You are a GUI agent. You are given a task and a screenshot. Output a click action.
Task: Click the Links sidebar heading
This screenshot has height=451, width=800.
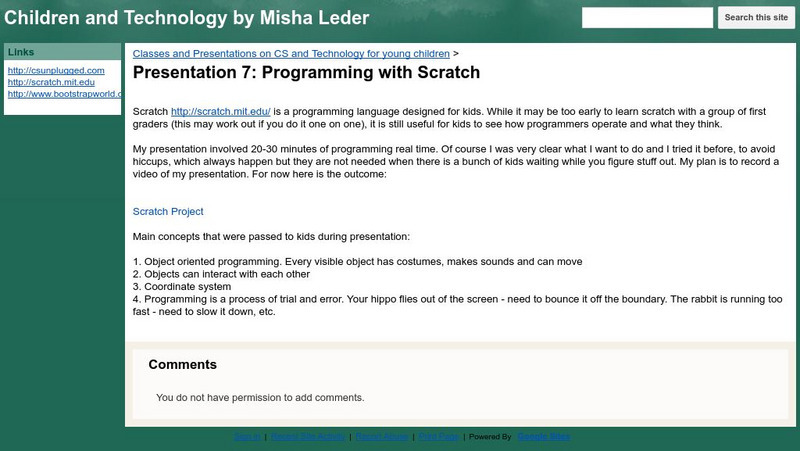(x=22, y=51)
